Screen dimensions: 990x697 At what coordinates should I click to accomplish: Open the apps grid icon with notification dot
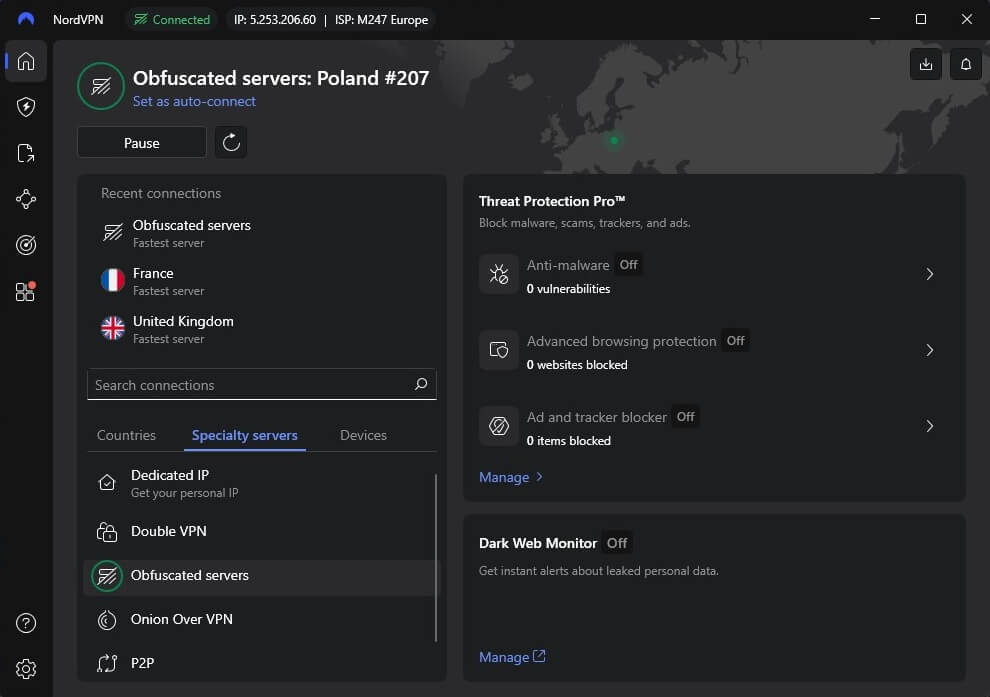point(26,291)
